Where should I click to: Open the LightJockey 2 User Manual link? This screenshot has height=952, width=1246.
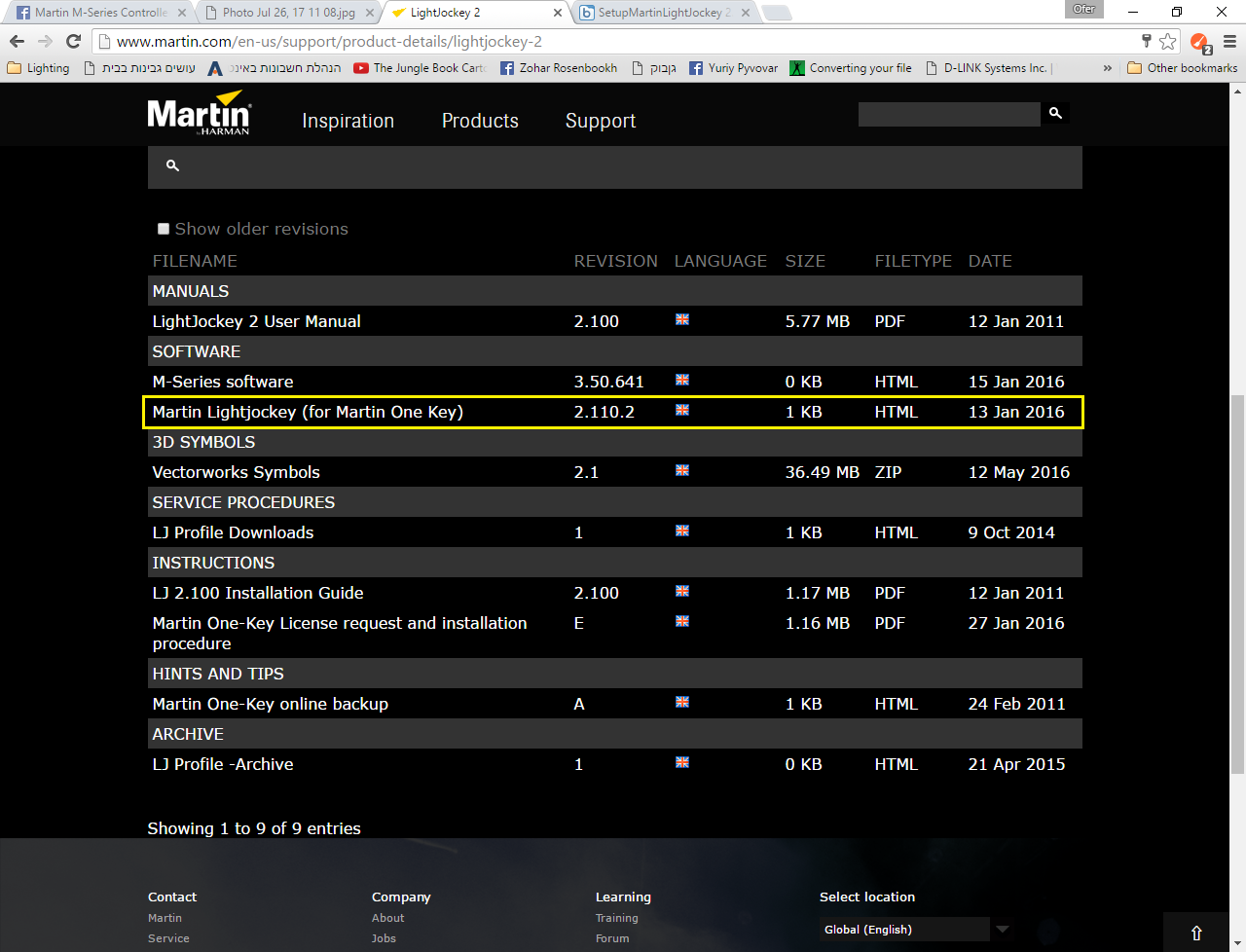tap(256, 321)
